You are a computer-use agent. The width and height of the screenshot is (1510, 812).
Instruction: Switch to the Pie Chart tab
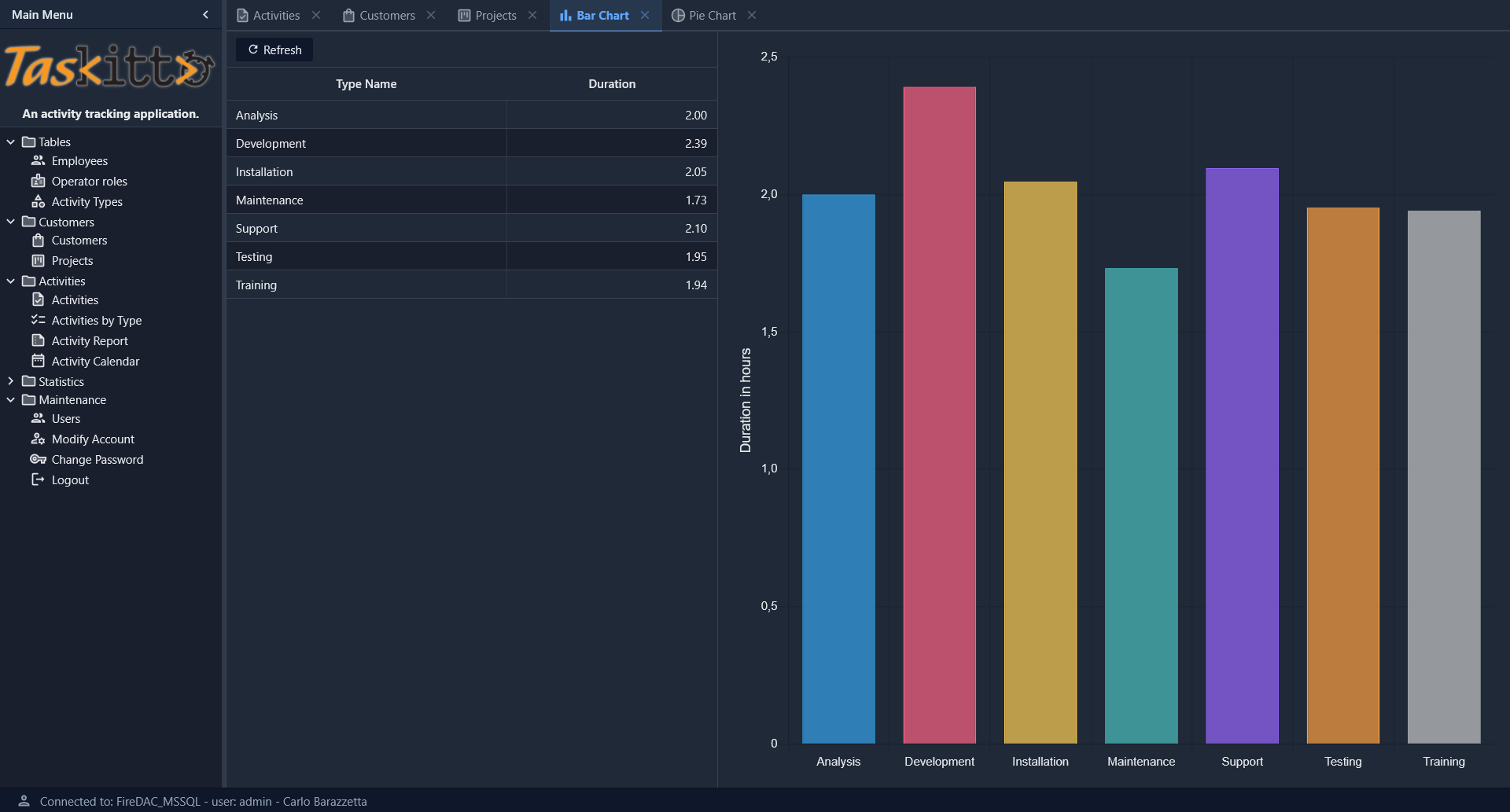710,15
